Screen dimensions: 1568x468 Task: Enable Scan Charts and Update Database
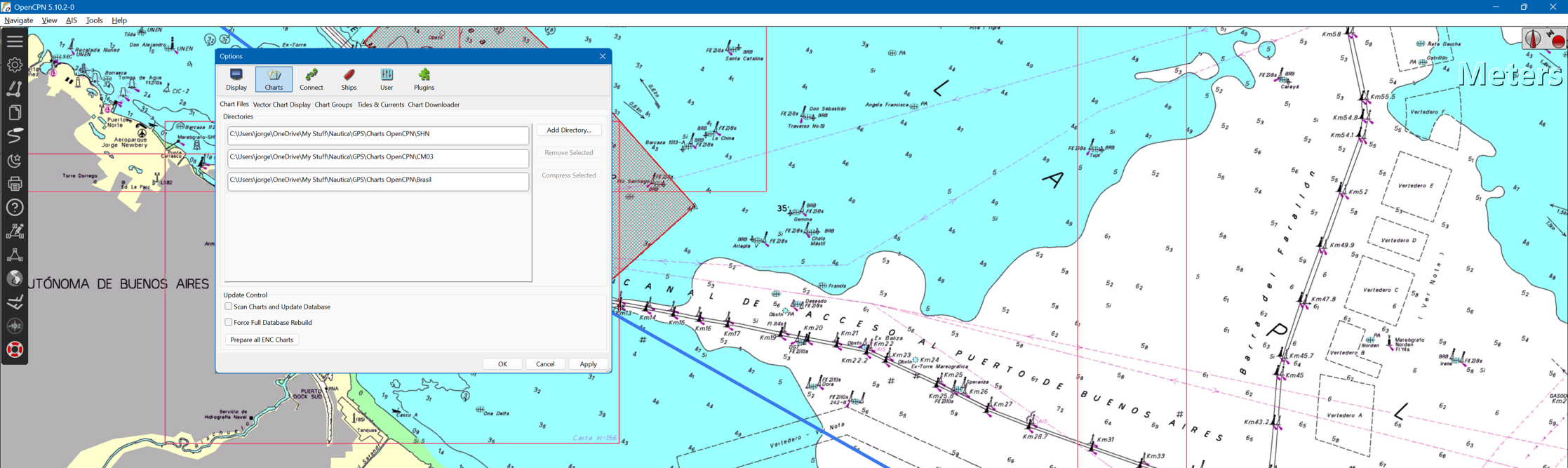[x=229, y=307]
